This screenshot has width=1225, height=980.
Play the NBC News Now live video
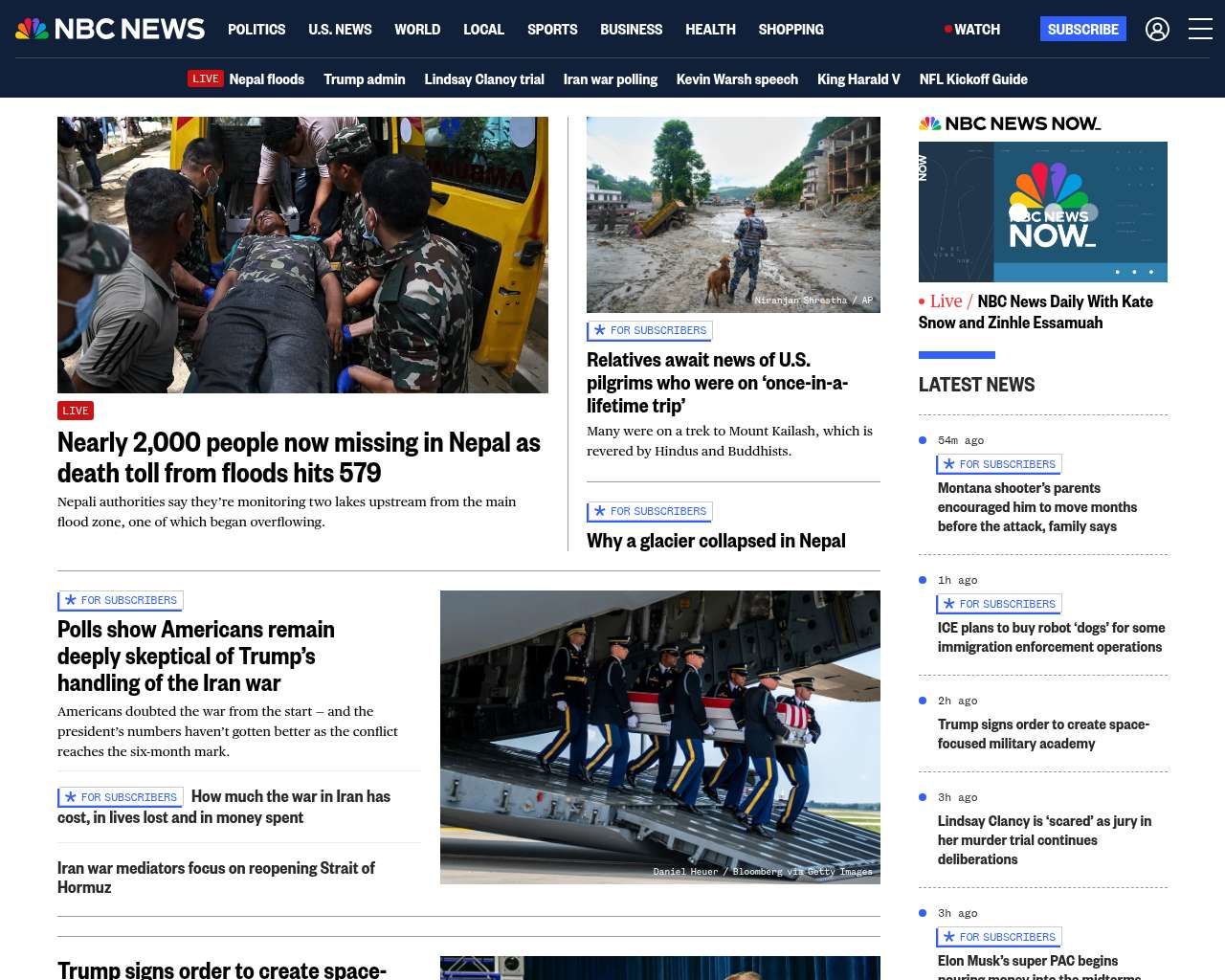[x=1043, y=212]
